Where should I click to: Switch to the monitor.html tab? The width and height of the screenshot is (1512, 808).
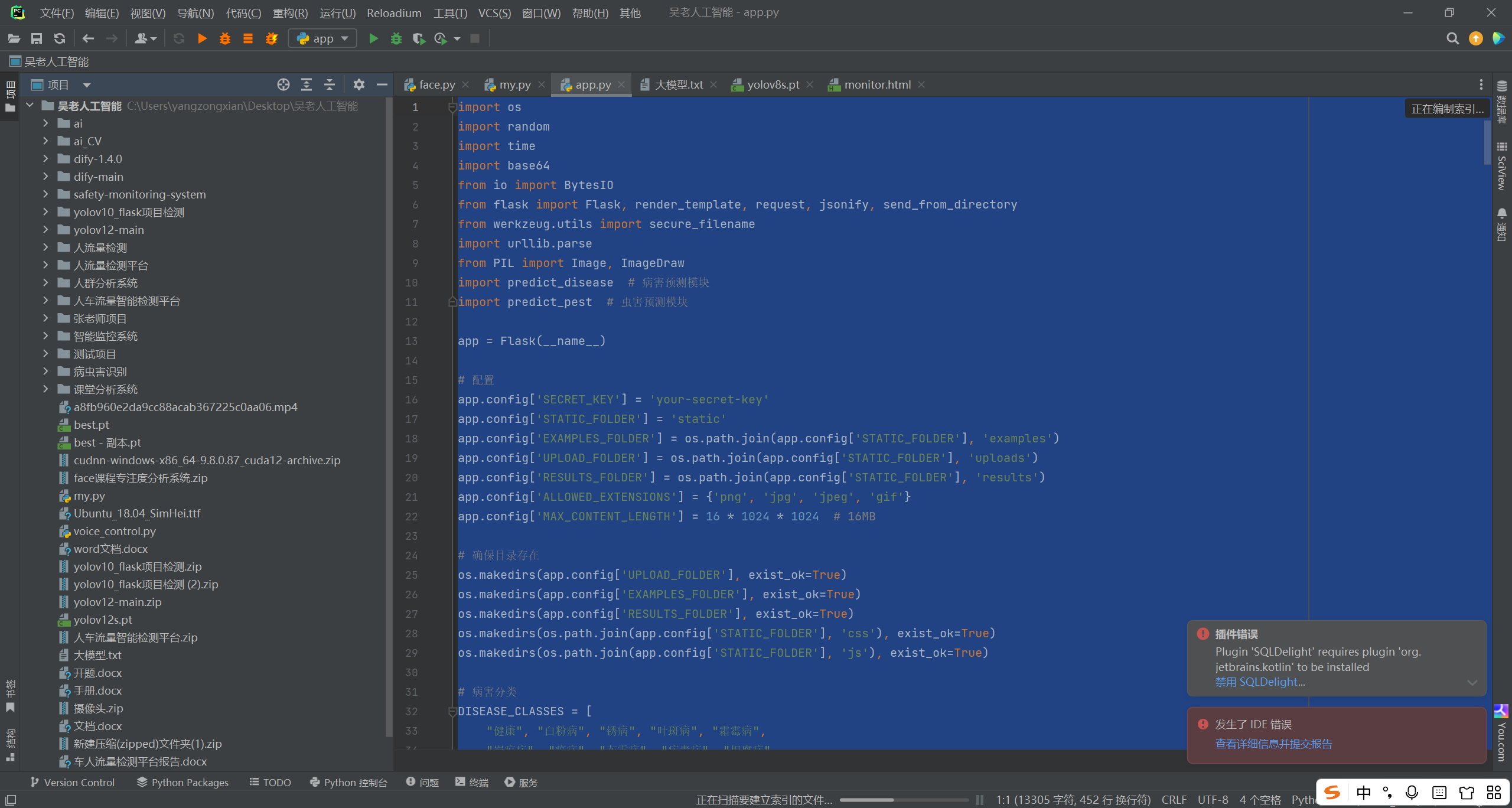coord(878,84)
